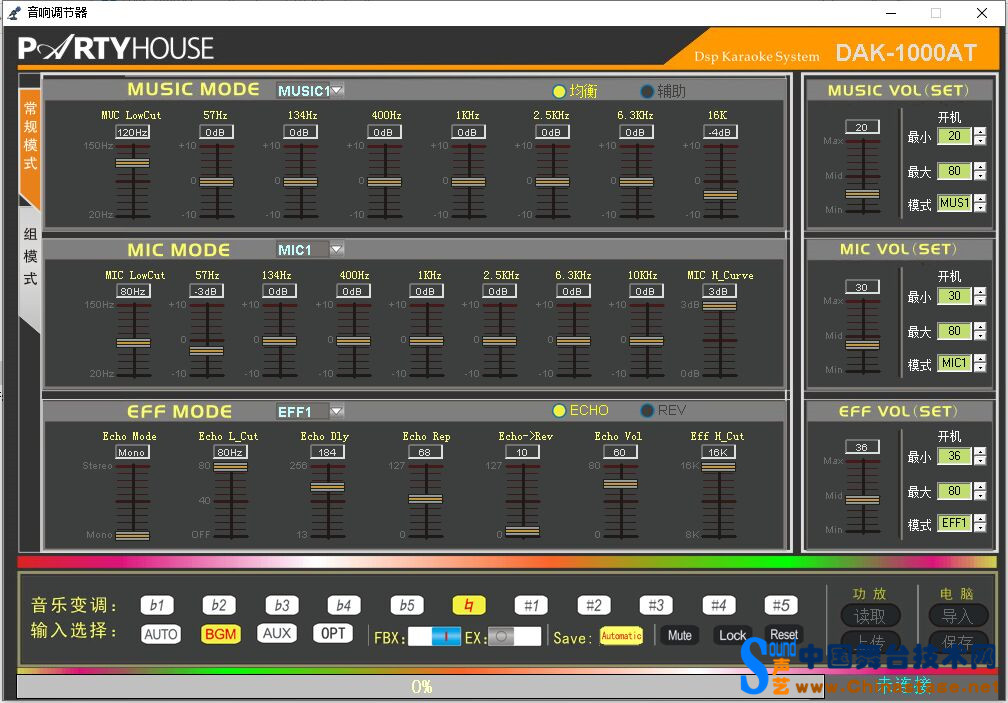Click the MIC1 startup mode stepper

(980, 364)
